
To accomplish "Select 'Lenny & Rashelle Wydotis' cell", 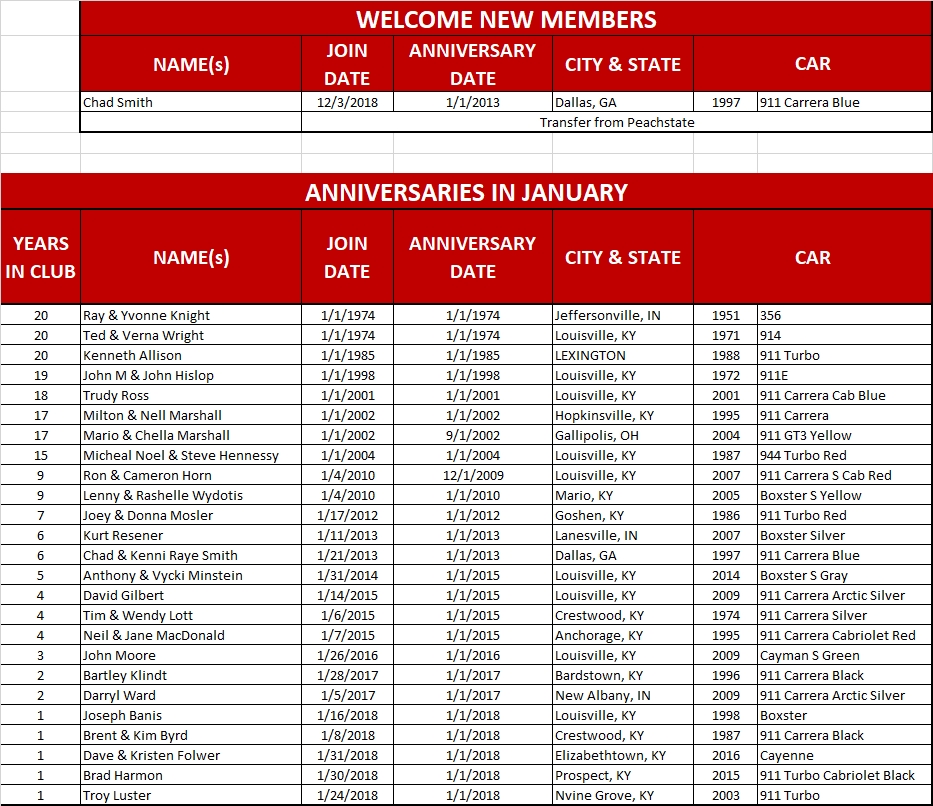I will [191, 495].
